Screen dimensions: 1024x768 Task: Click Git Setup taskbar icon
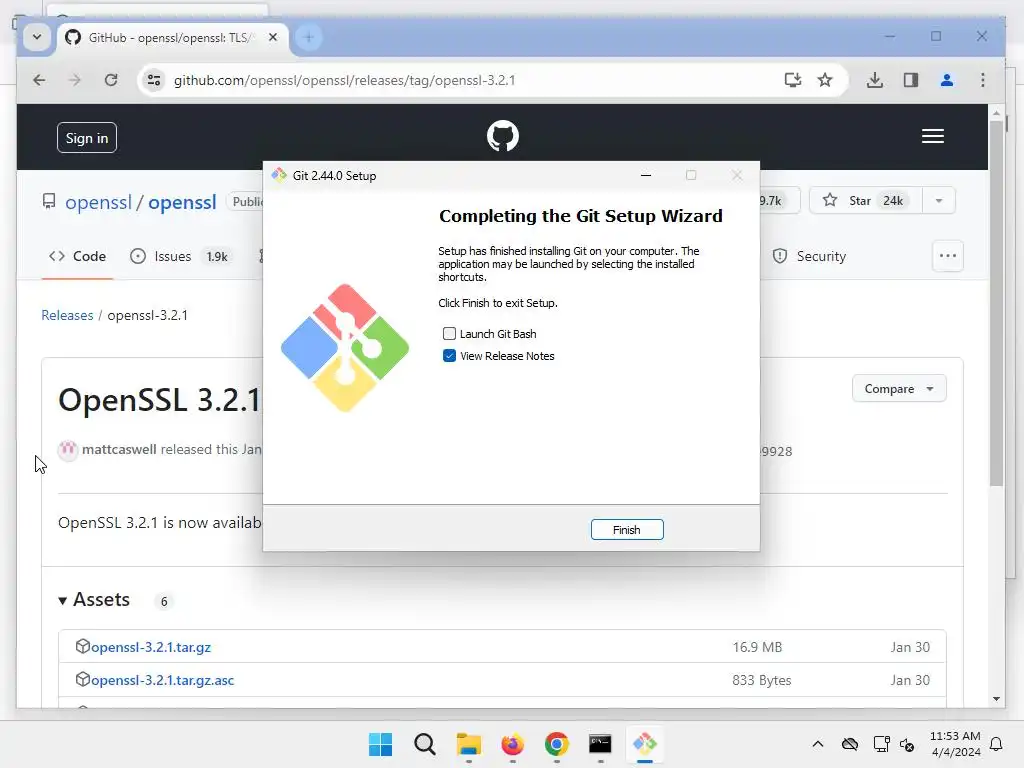coord(645,744)
